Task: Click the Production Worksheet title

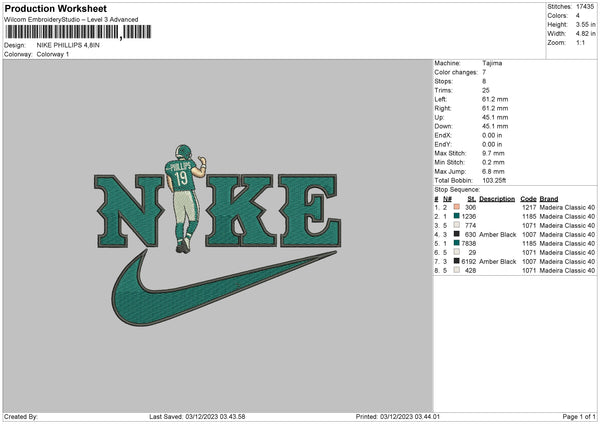Action: tap(55, 8)
